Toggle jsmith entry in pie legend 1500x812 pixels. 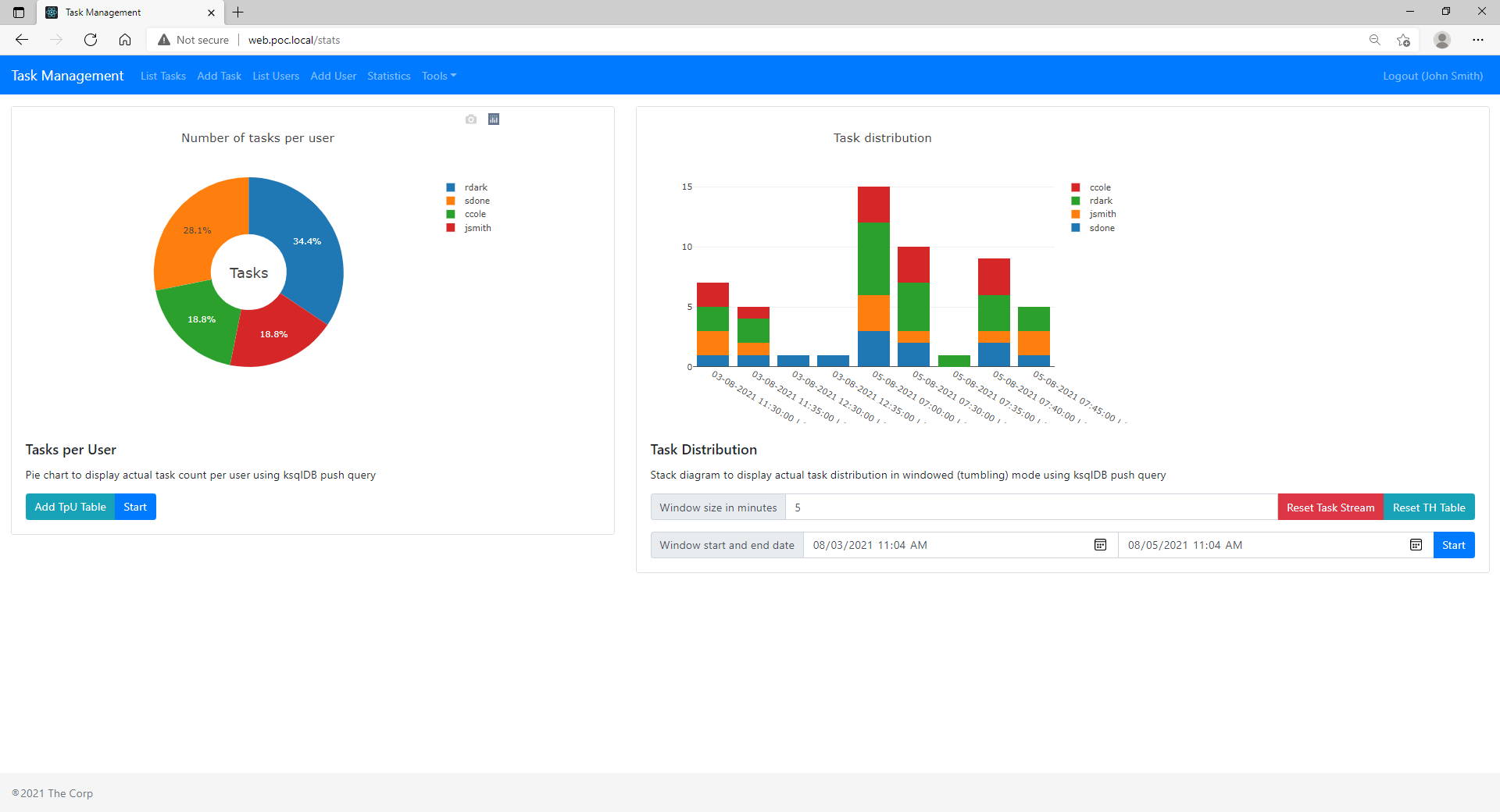pos(469,228)
